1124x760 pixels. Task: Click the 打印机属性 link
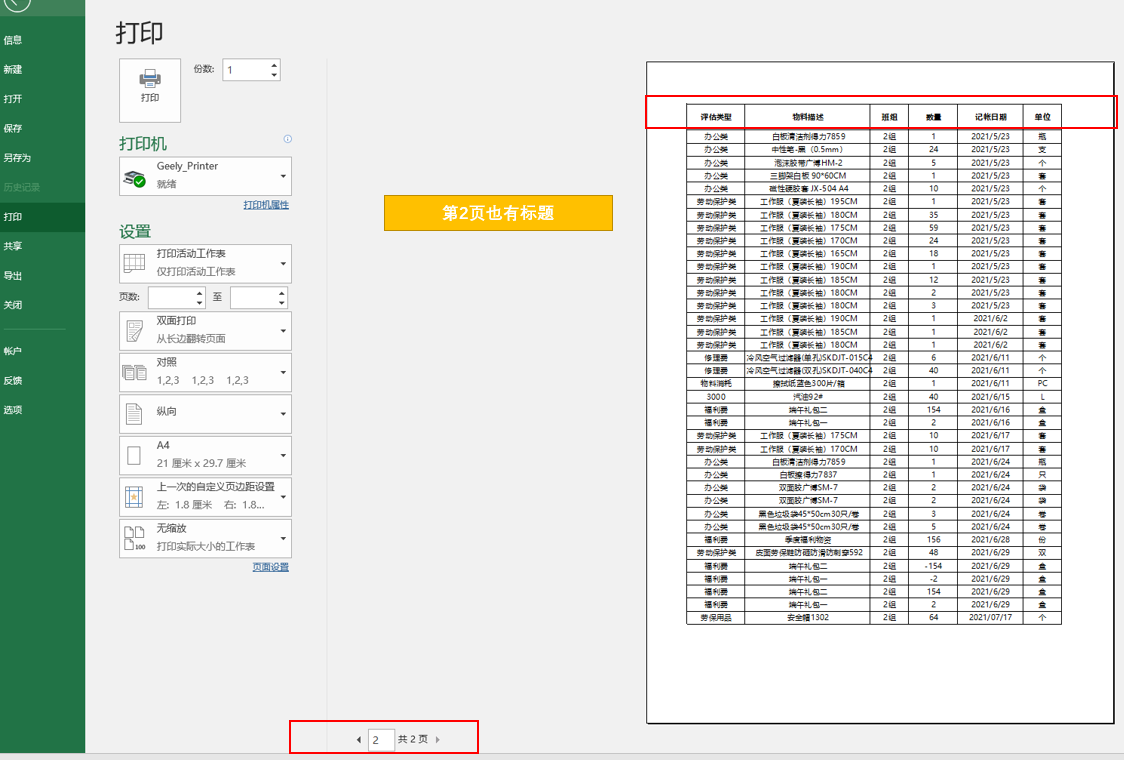[x=266, y=205]
